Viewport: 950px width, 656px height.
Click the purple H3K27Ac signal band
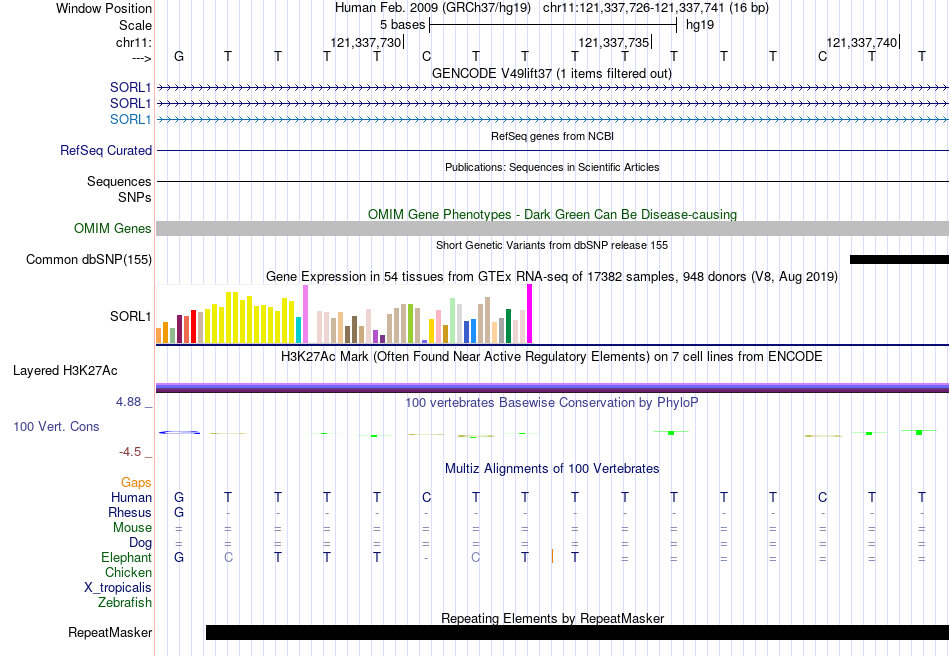click(552, 388)
